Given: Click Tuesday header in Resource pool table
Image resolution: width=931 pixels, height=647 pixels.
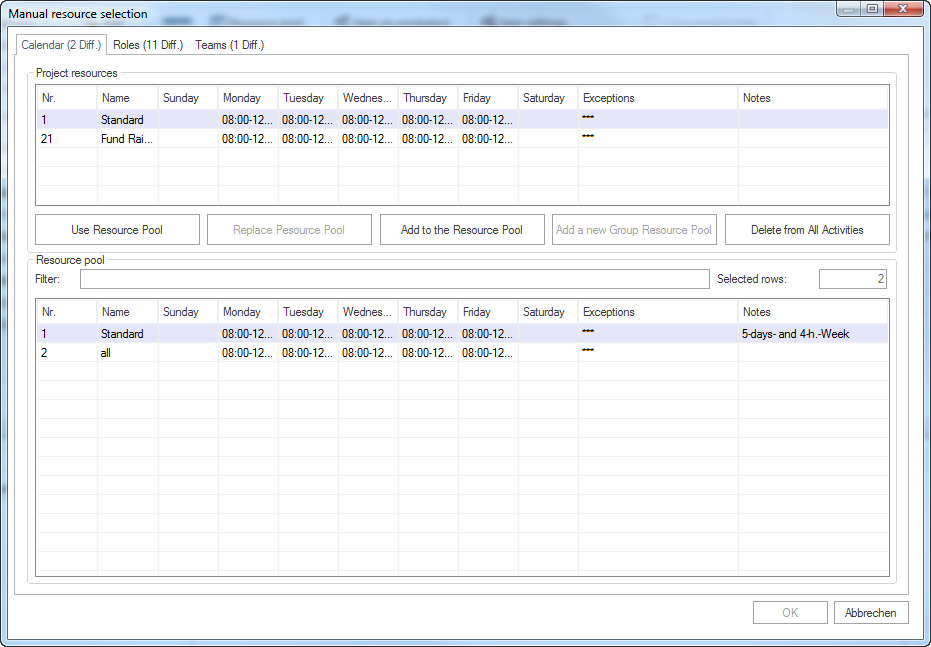Looking at the screenshot, I should click(308, 312).
